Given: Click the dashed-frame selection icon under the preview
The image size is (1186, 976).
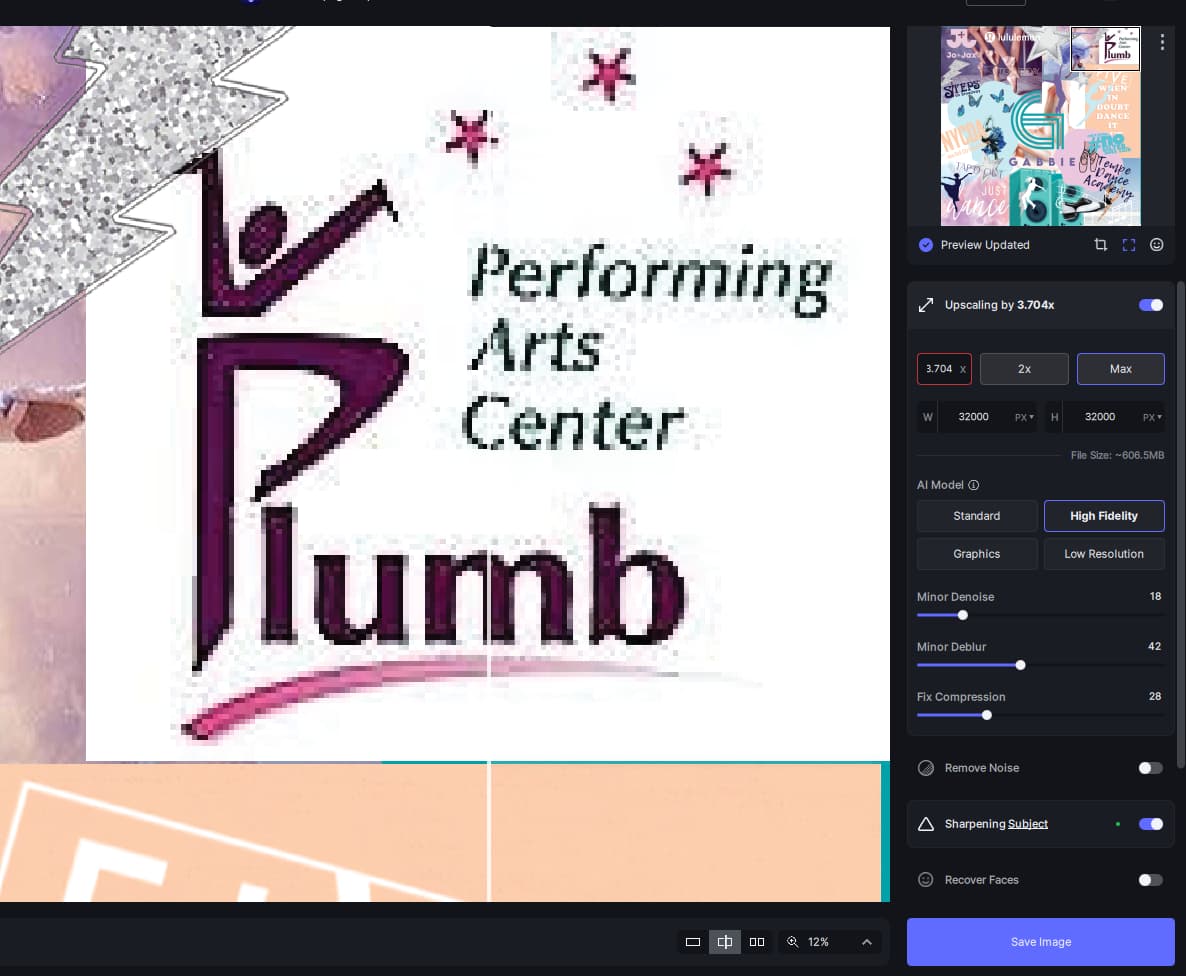Looking at the screenshot, I should (1128, 245).
